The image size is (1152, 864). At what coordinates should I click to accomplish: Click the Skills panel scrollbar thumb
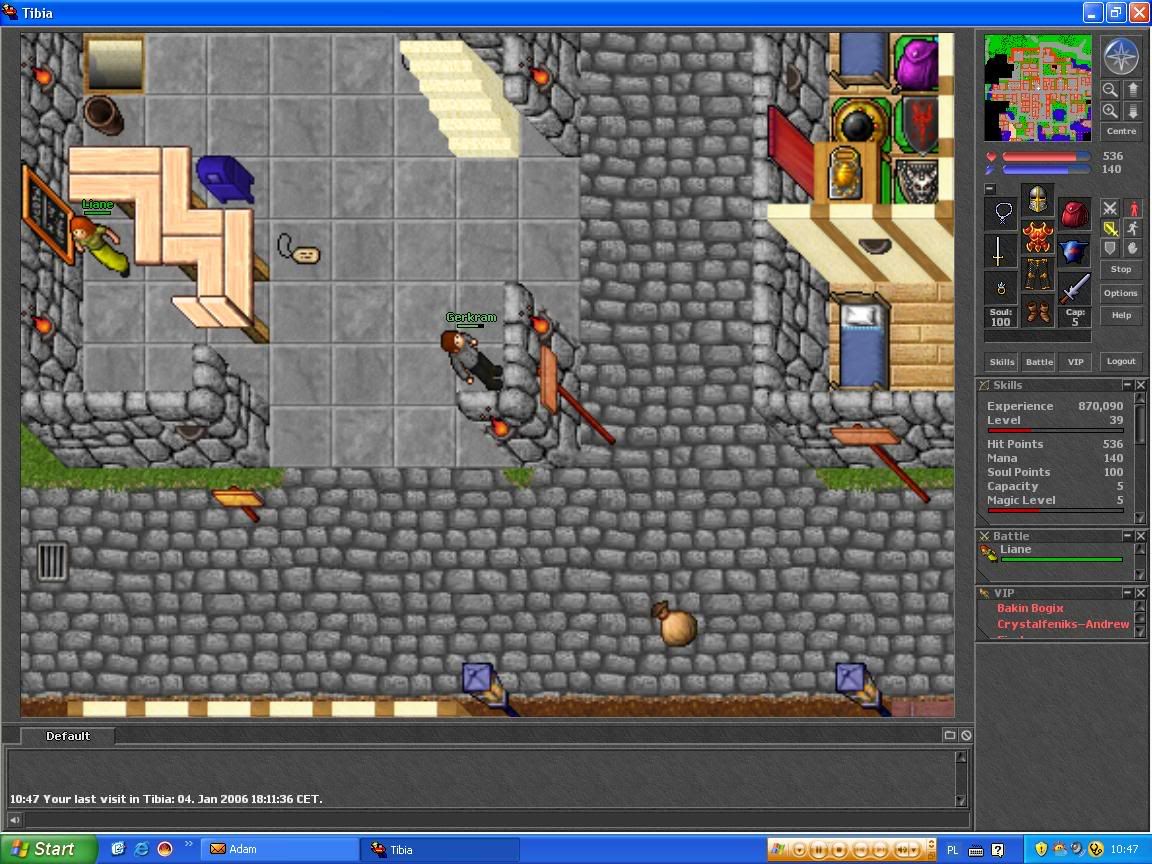point(1140,425)
